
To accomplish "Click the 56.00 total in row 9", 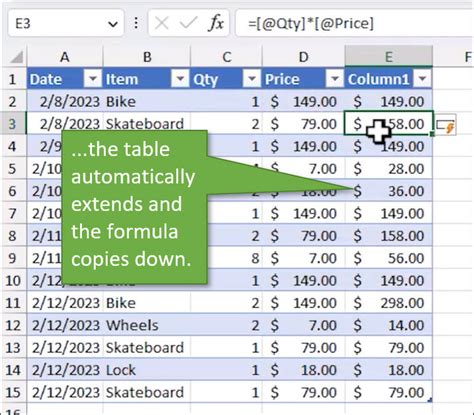I will [x=389, y=258].
